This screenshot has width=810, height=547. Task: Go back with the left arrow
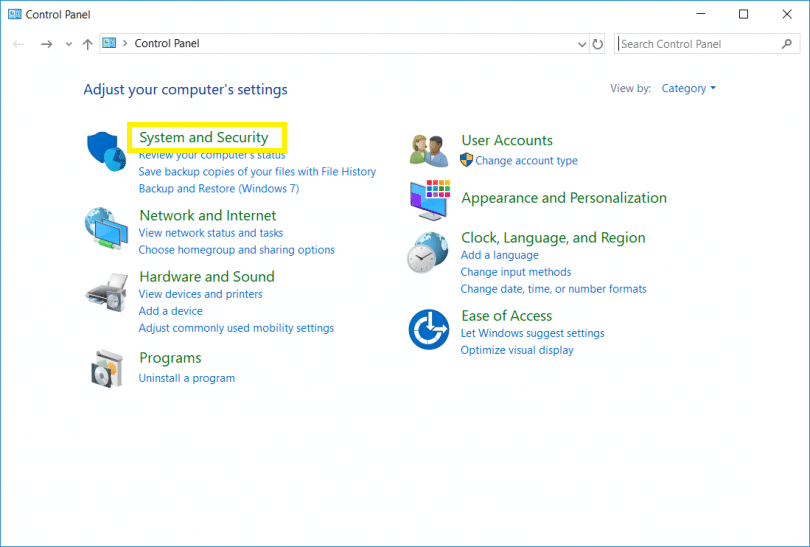point(19,44)
